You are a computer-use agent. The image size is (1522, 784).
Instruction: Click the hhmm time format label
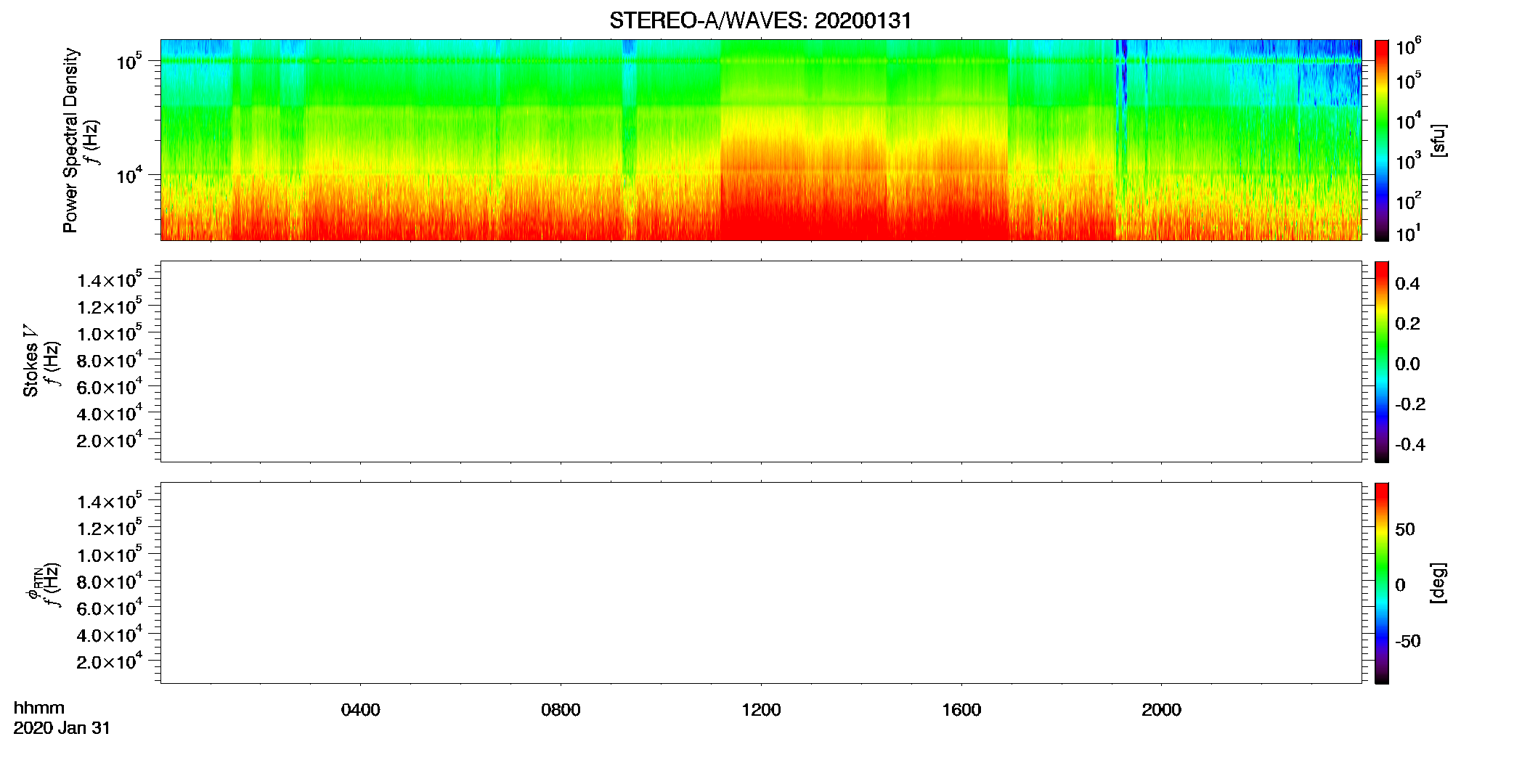click(39, 709)
